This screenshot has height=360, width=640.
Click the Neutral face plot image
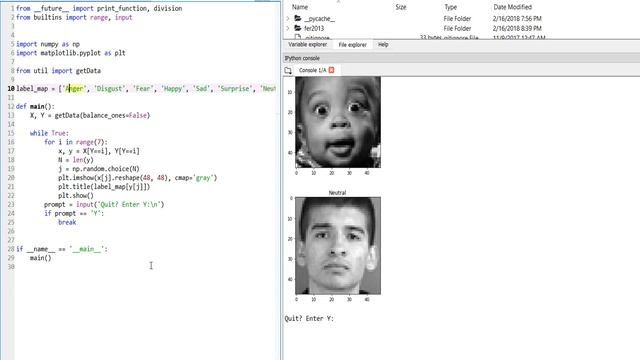tap(338, 246)
